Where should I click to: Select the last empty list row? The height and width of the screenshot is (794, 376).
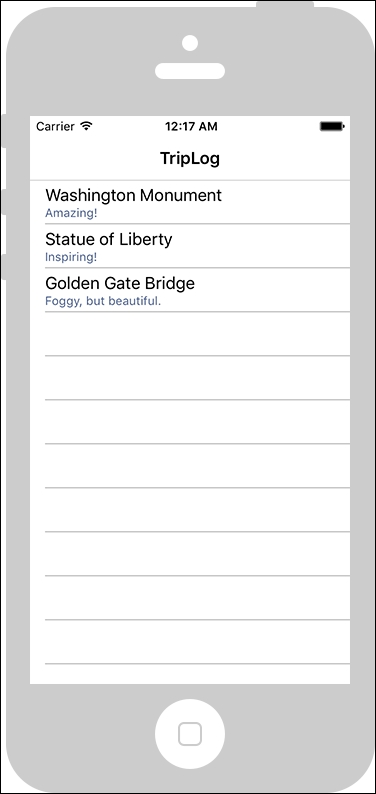coord(190,642)
